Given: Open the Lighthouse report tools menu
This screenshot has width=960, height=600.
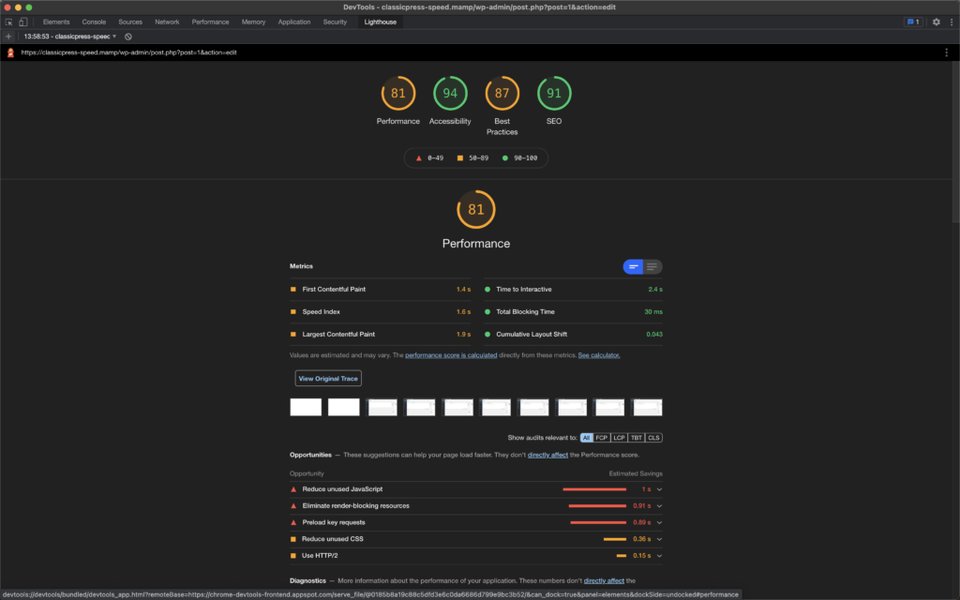Looking at the screenshot, I should [x=946, y=53].
